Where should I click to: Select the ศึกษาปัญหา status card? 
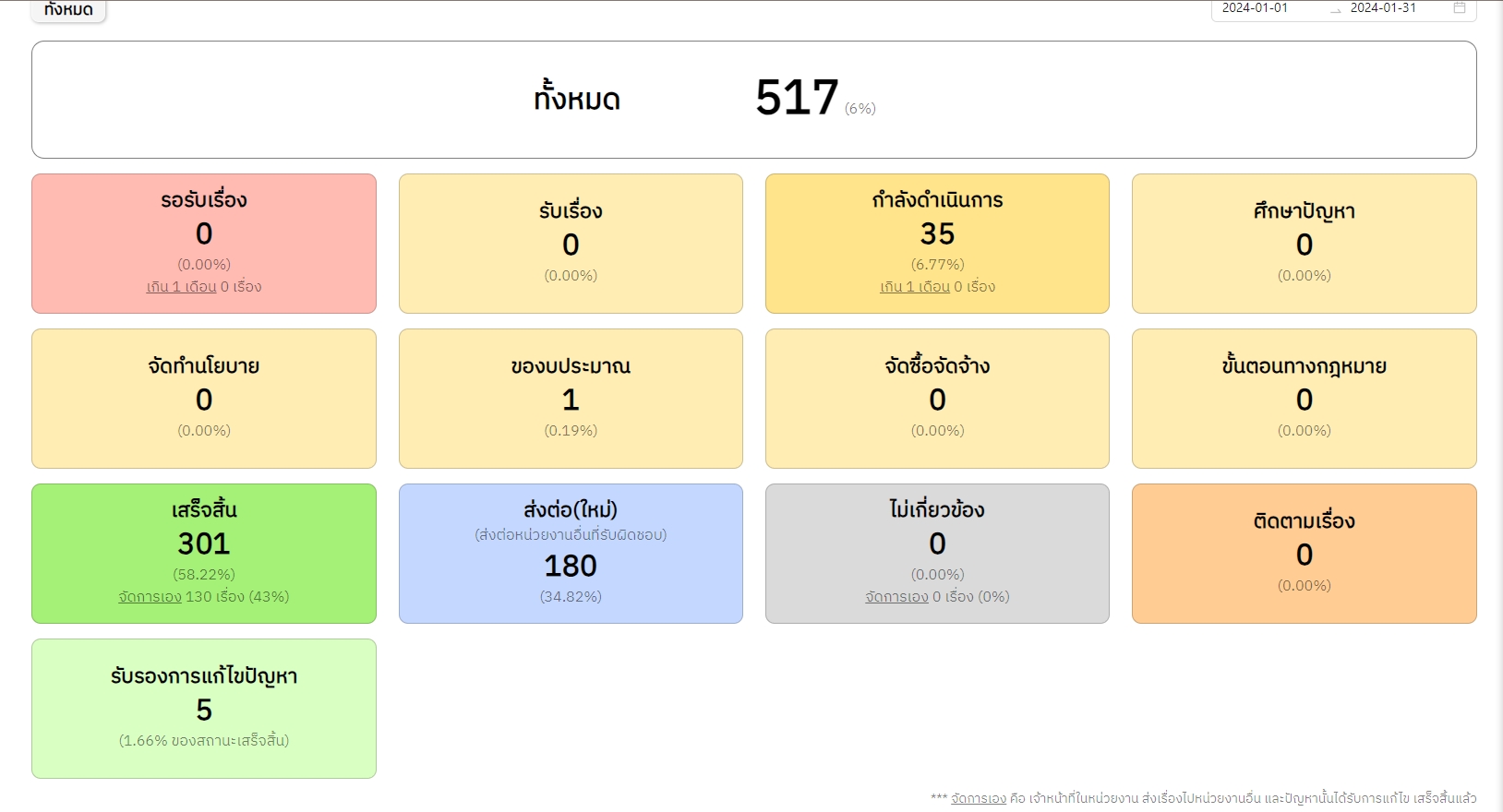click(1304, 243)
